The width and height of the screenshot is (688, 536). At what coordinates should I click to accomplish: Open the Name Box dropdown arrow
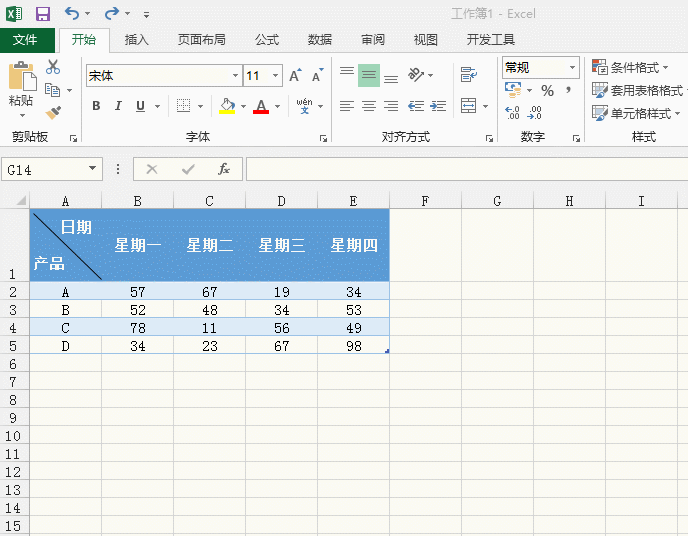click(92, 168)
